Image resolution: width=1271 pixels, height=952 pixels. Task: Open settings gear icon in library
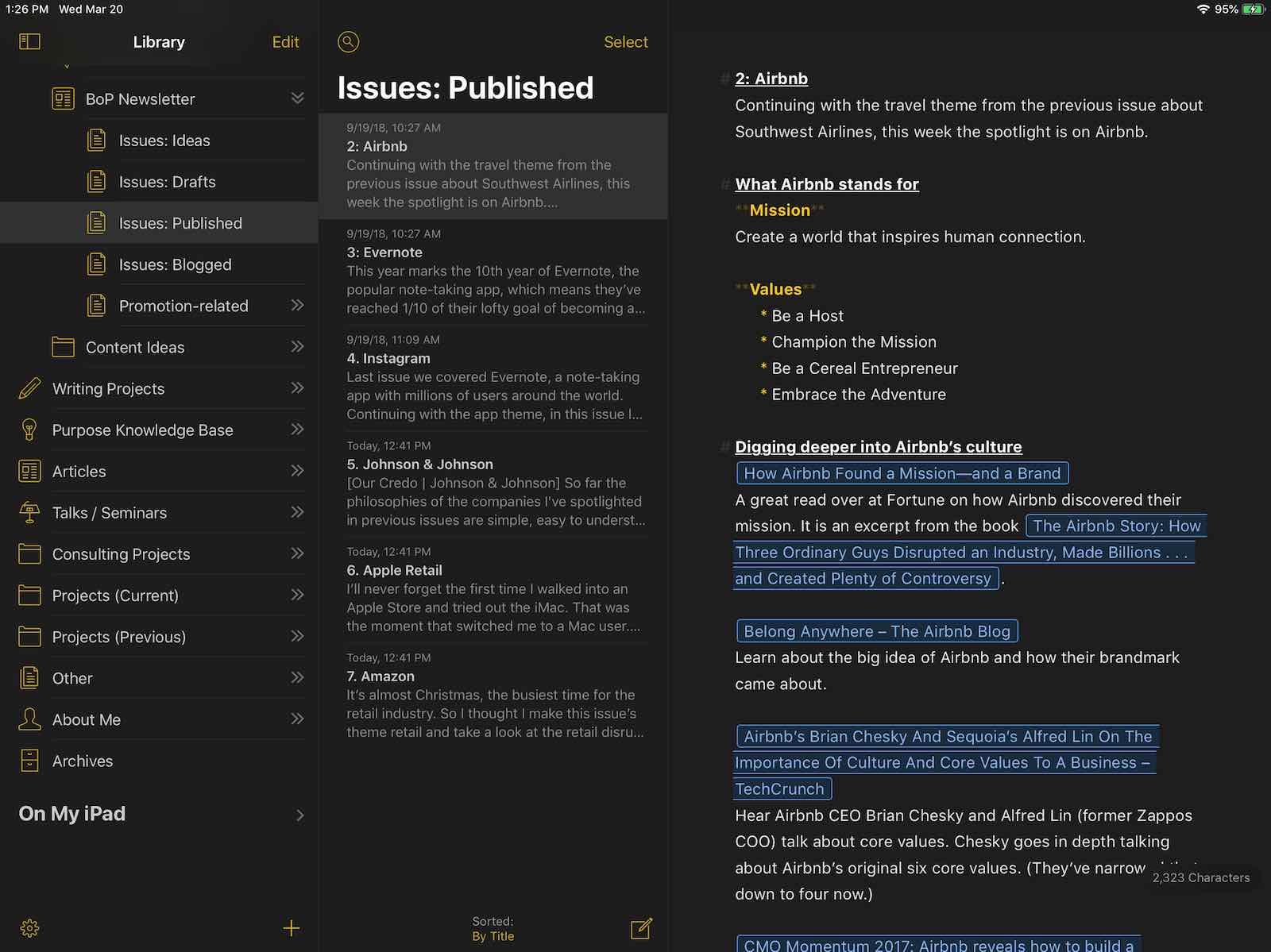tap(29, 928)
